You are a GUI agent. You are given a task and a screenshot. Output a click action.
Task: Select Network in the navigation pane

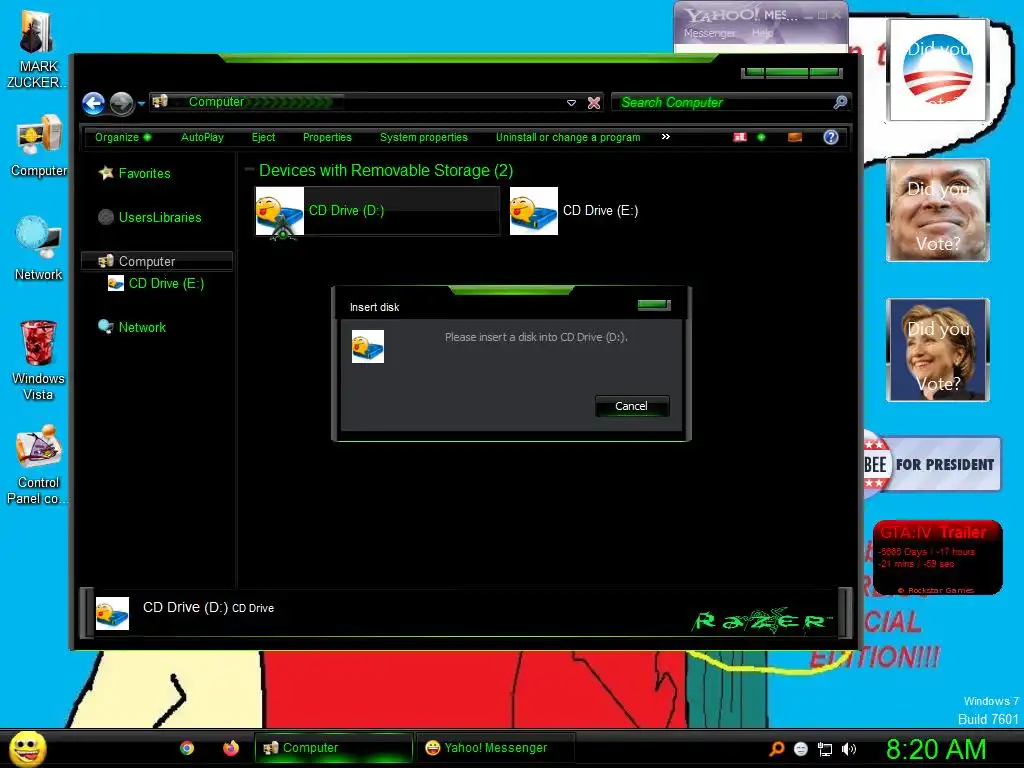click(x=142, y=327)
